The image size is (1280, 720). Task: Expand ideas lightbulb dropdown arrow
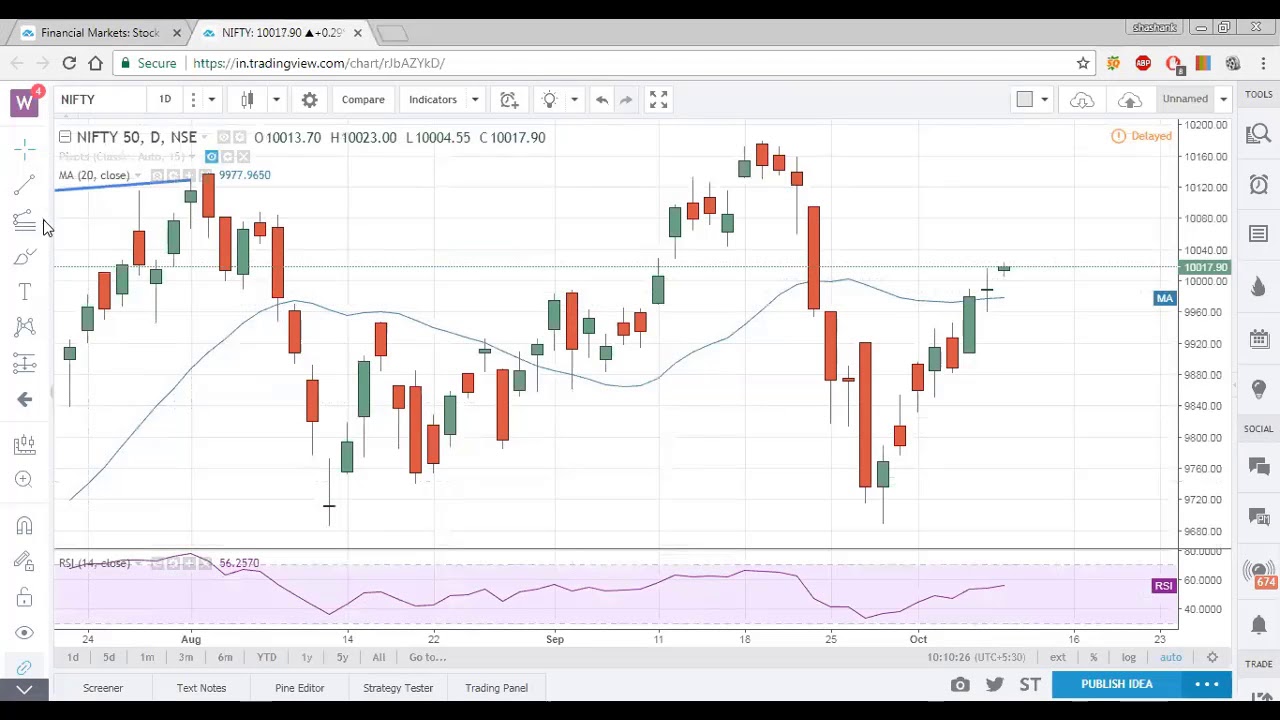tap(574, 99)
